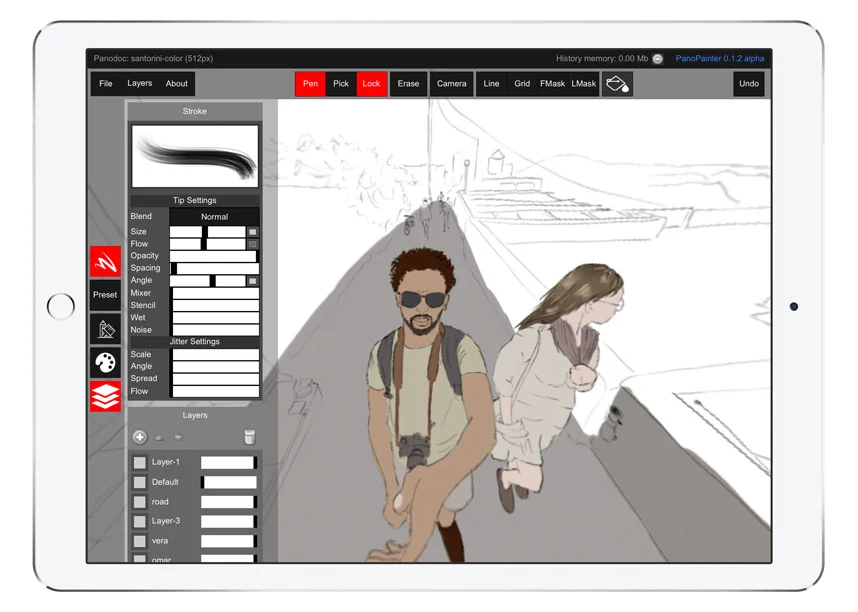Toggle the LMask button
Screen dimensions: 858x612
pyautogui.click(x=583, y=84)
